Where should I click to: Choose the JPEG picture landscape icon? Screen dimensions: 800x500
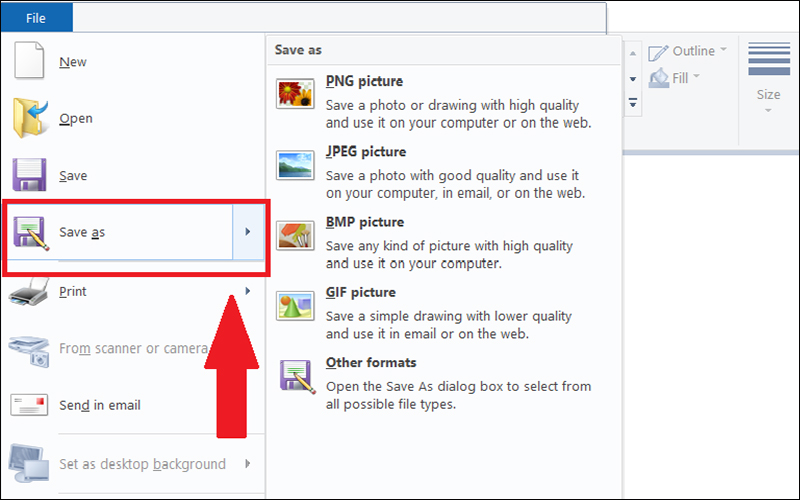[295, 165]
